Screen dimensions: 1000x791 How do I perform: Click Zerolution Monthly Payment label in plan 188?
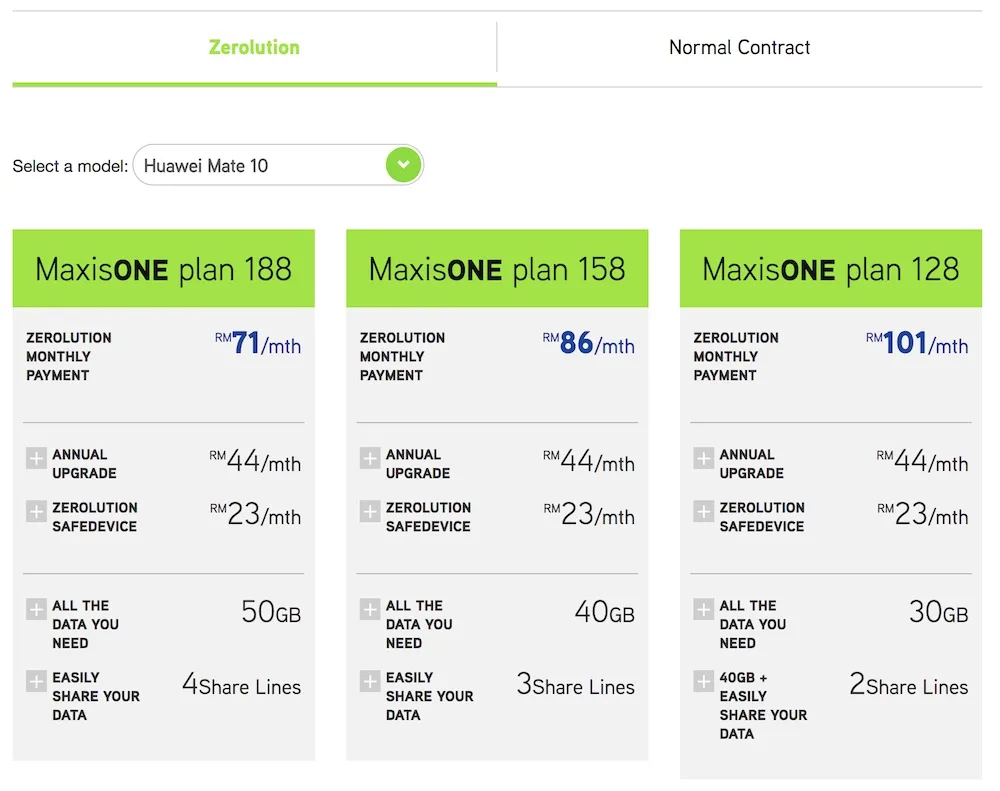69,357
